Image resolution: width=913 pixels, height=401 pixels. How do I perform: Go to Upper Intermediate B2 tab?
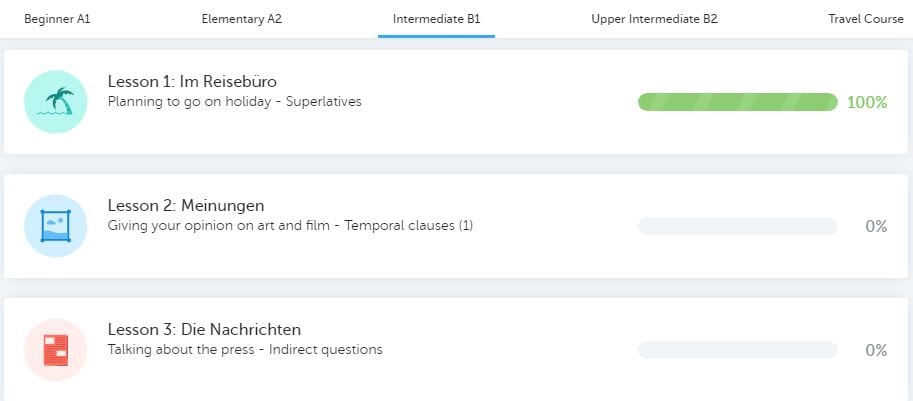(x=654, y=19)
